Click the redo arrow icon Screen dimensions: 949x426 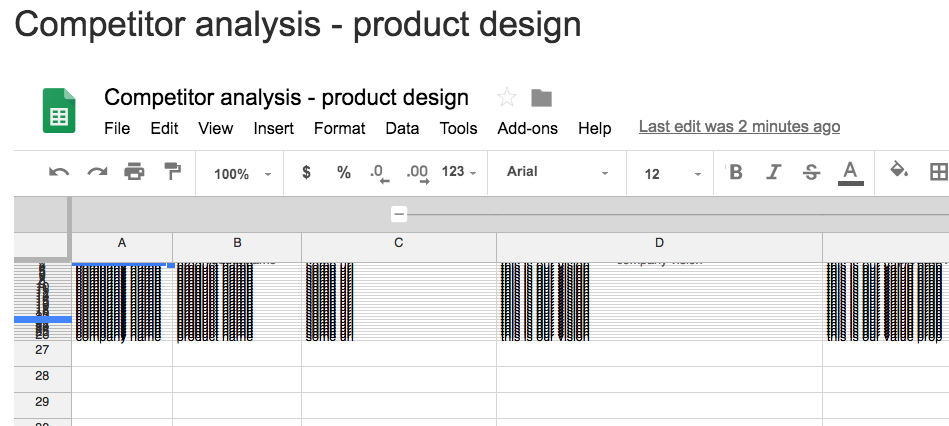[97, 172]
